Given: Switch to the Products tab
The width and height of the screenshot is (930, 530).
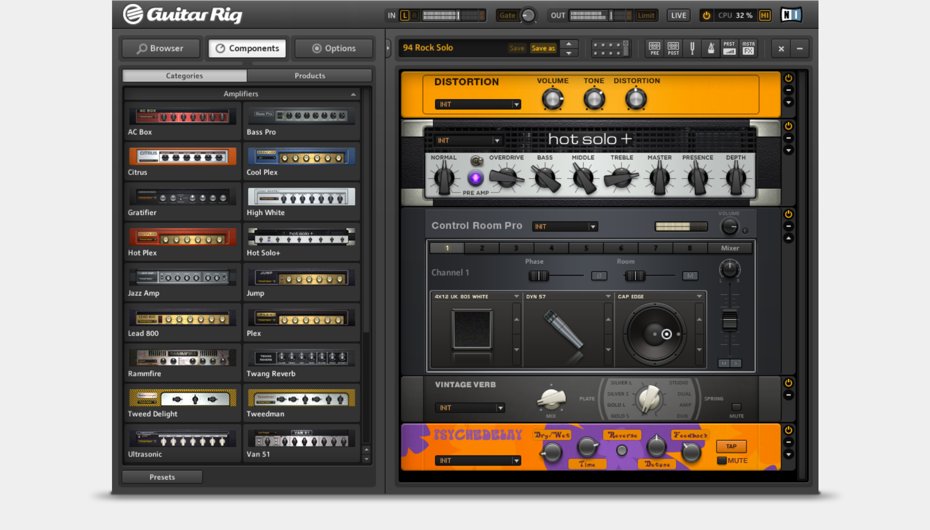Looking at the screenshot, I should click(309, 76).
